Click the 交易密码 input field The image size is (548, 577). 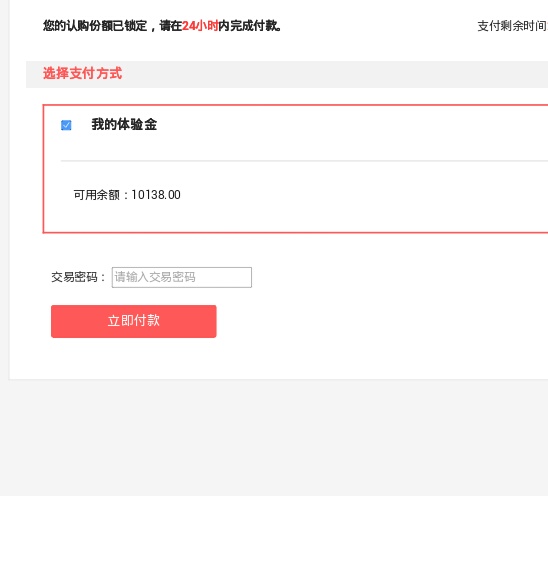pyautogui.click(x=182, y=277)
